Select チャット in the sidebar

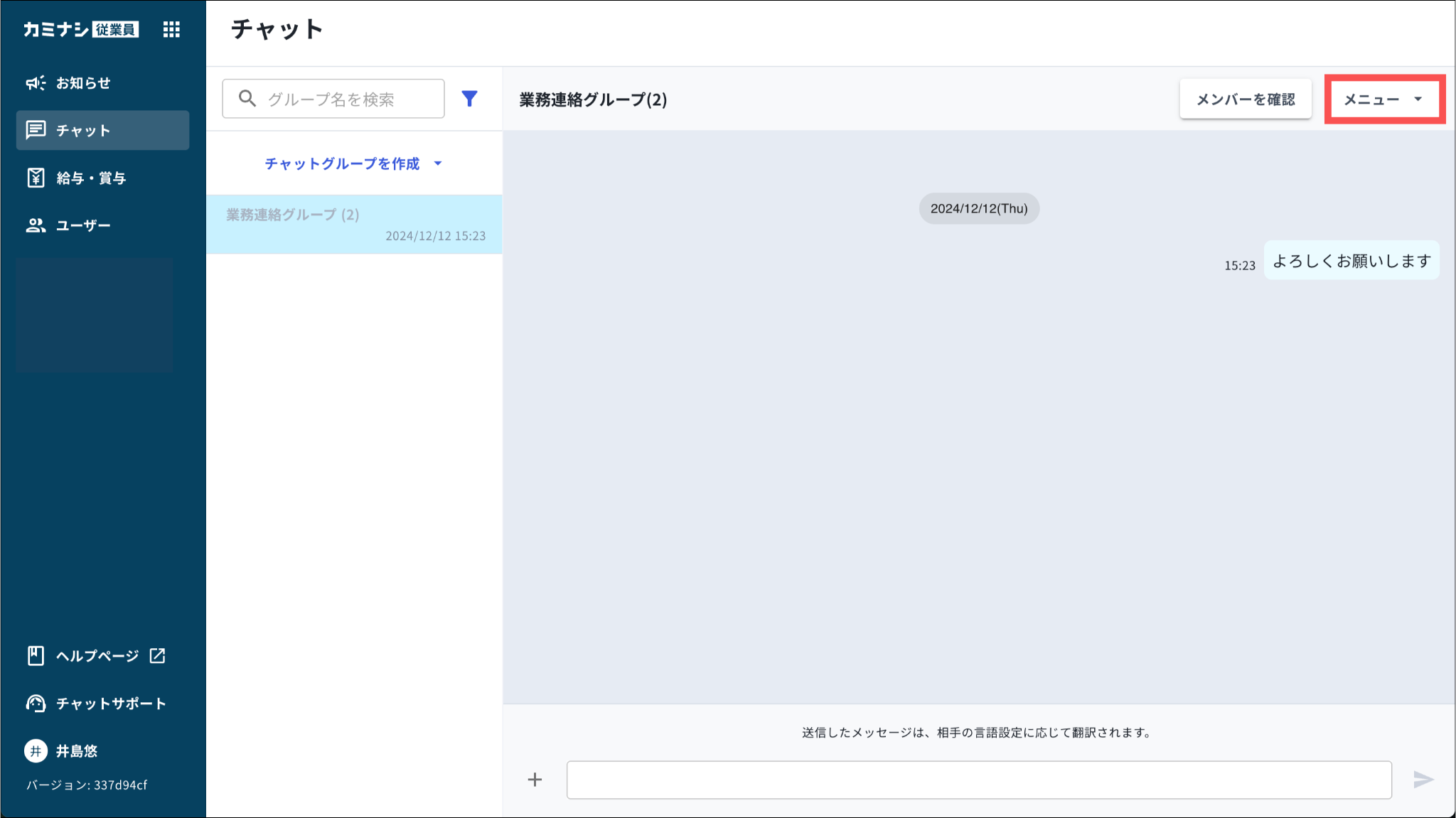[102, 130]
